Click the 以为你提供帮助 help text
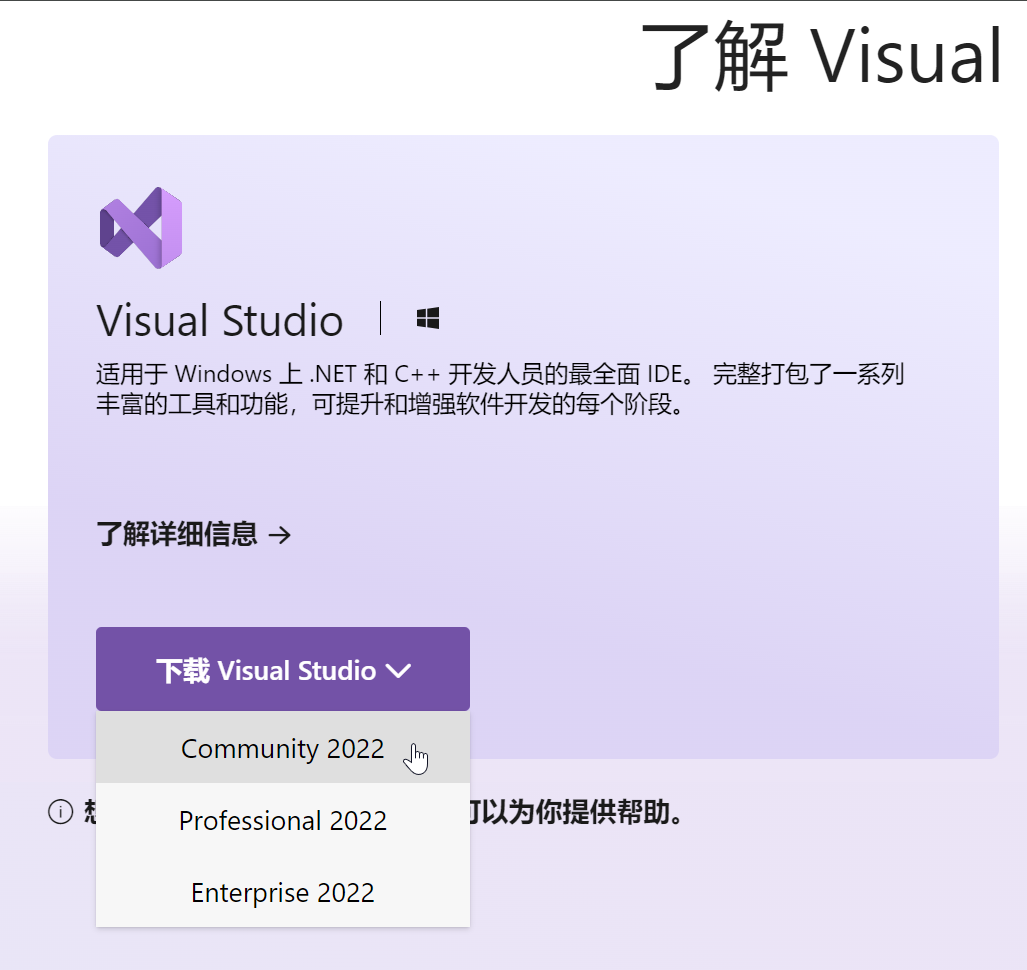The height and width of the screenshot is (970, 1027). point(576,812)
